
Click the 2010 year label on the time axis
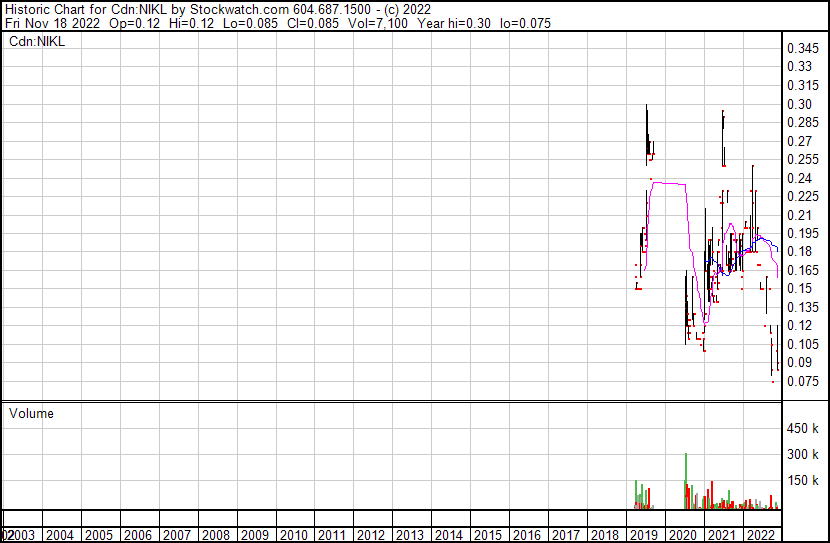(x=293, y=535)
